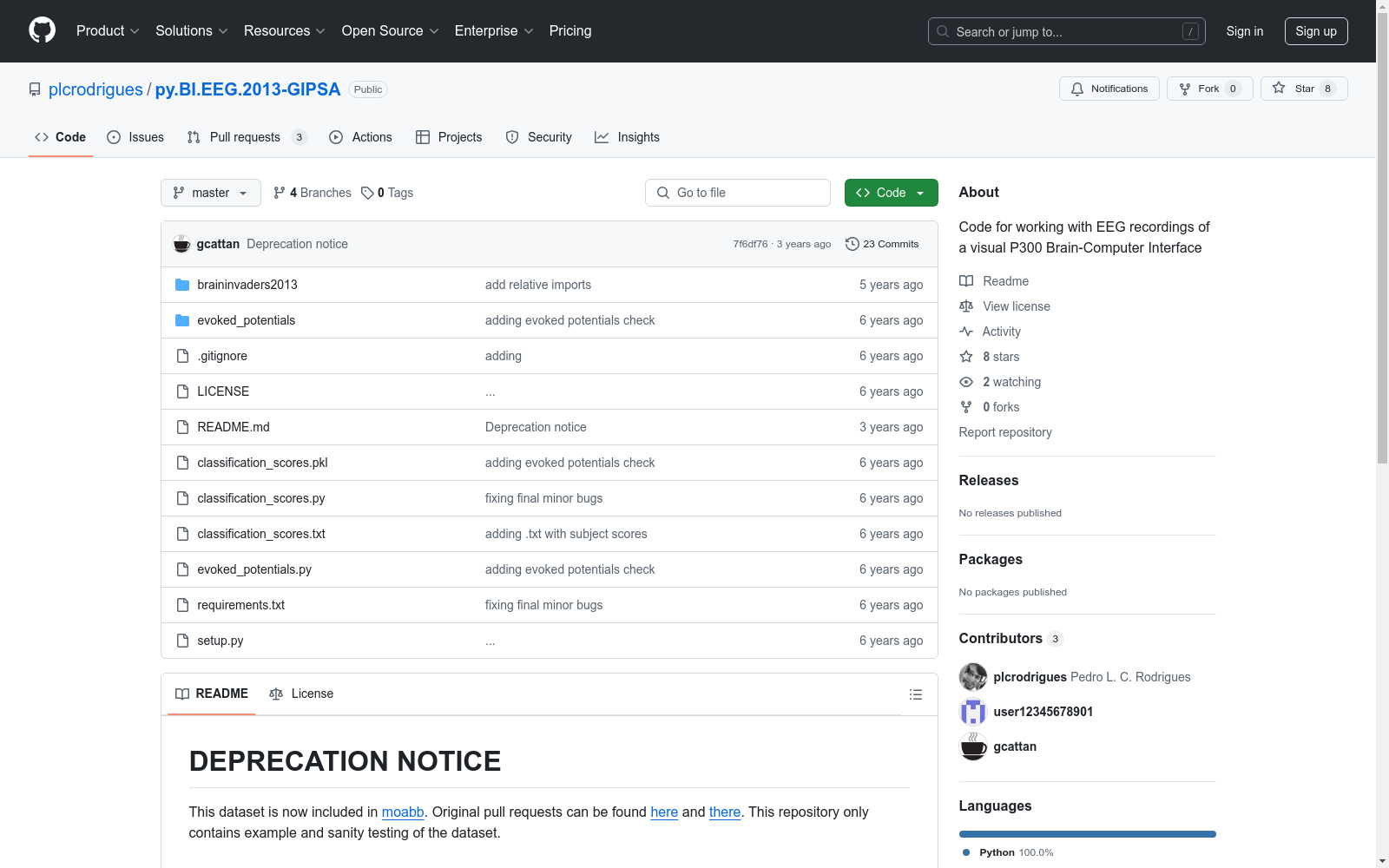Viewport: 1389px width, 868px height.
Task: Click the commit history clock icon
Action: coord(852,244)
